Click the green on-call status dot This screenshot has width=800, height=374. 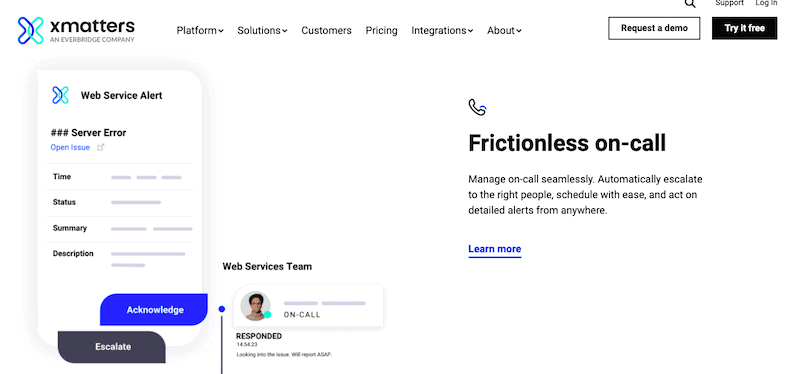pos(267,314)
